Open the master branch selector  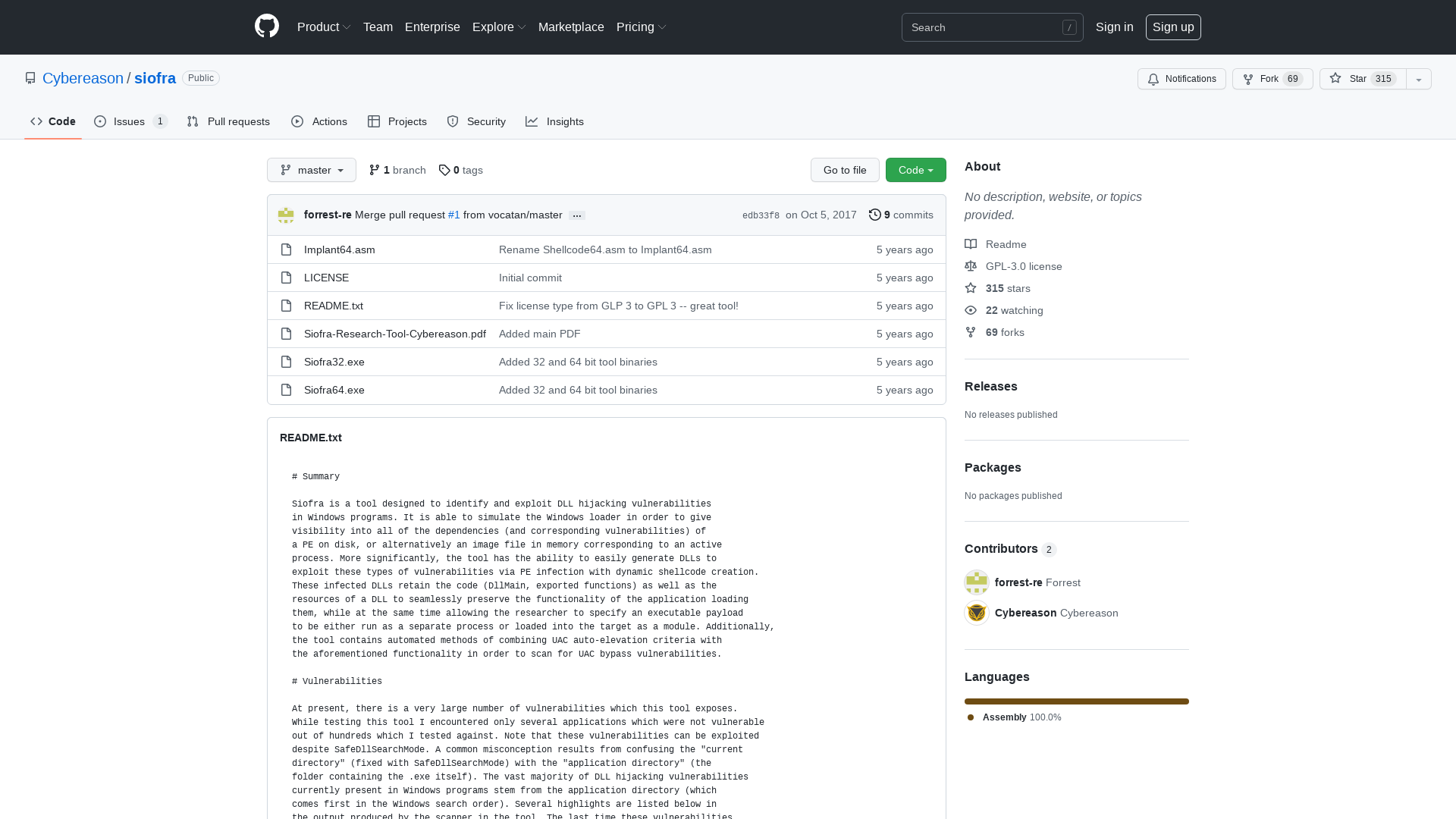311,170
